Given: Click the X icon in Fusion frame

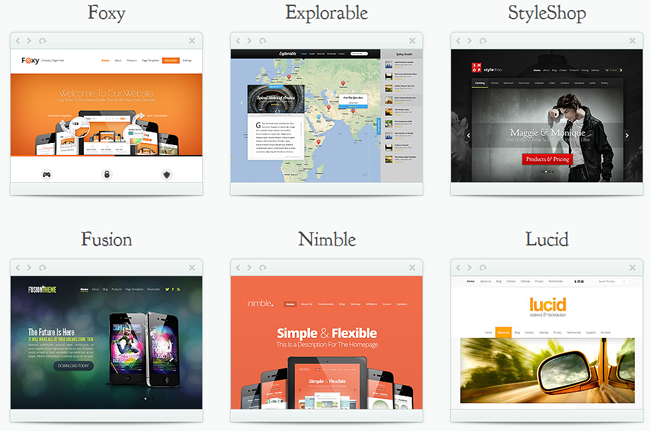Looking at the screenshot, I should point(192,268).
